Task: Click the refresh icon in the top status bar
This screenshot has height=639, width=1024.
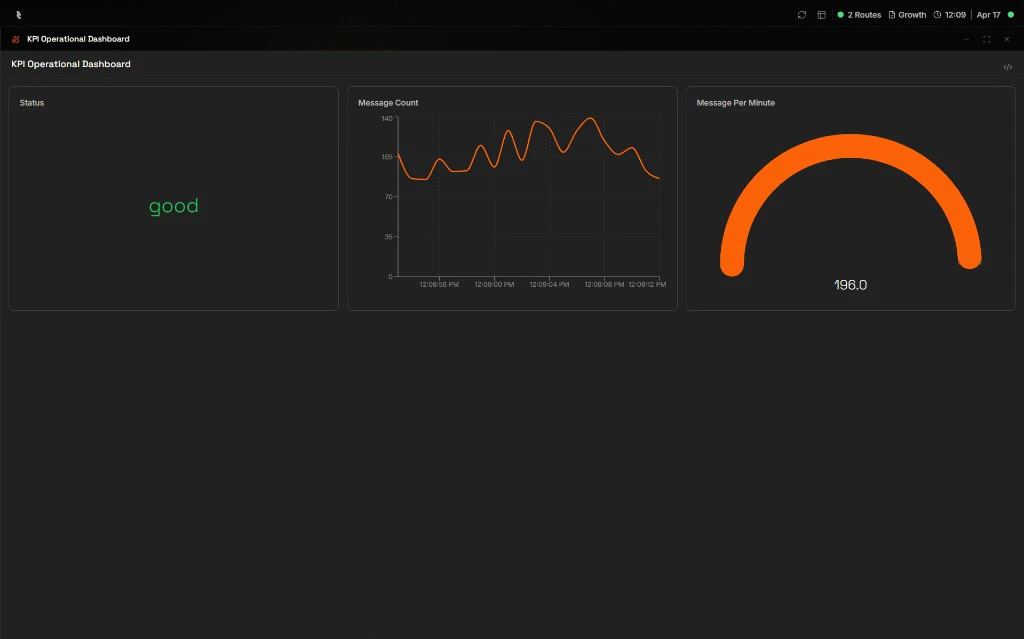Action: click(x=802, y=15)
